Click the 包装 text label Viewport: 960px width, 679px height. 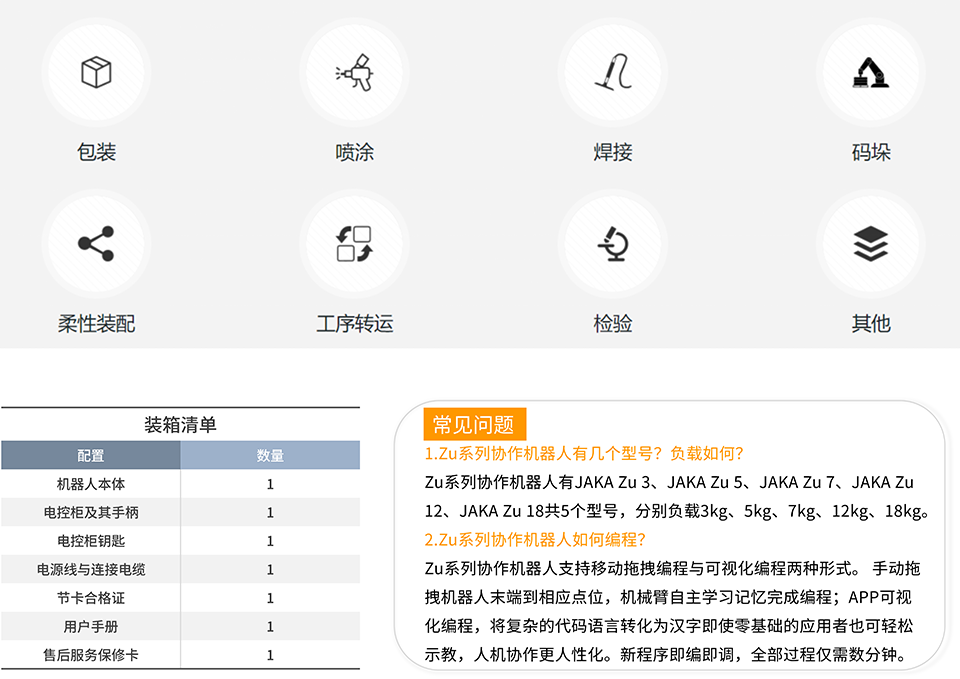(96, 152)
